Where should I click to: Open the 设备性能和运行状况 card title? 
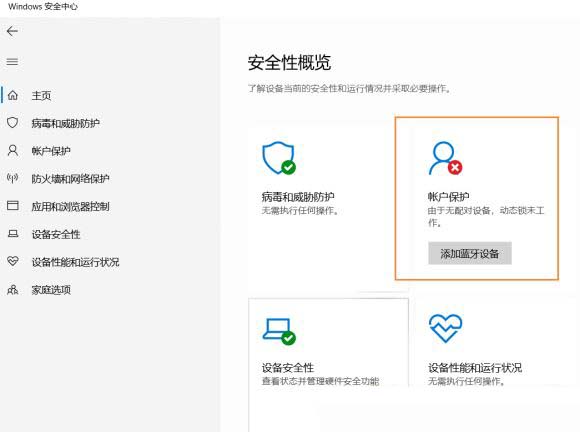click(475, 368)
